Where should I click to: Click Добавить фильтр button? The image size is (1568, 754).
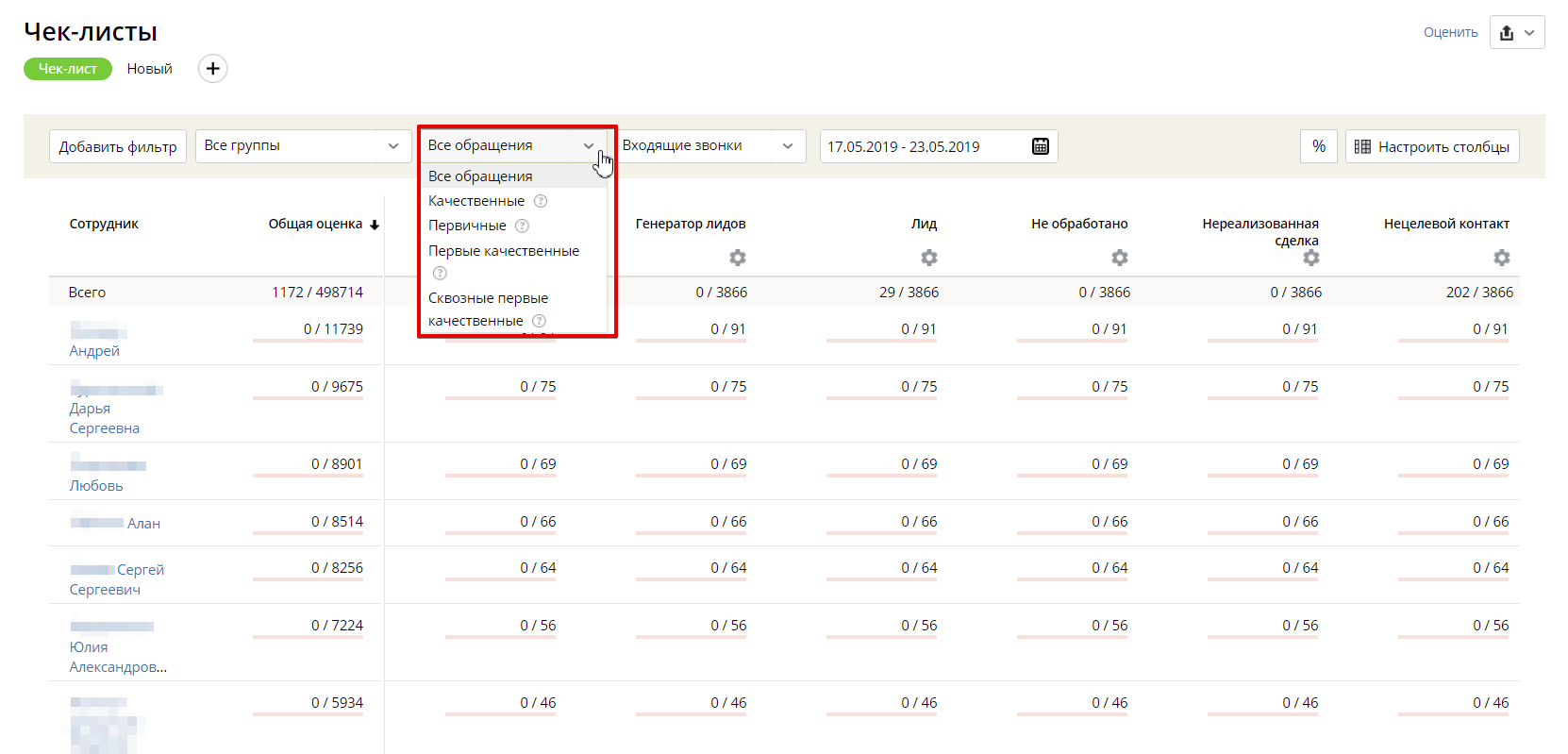pos(118,146)
